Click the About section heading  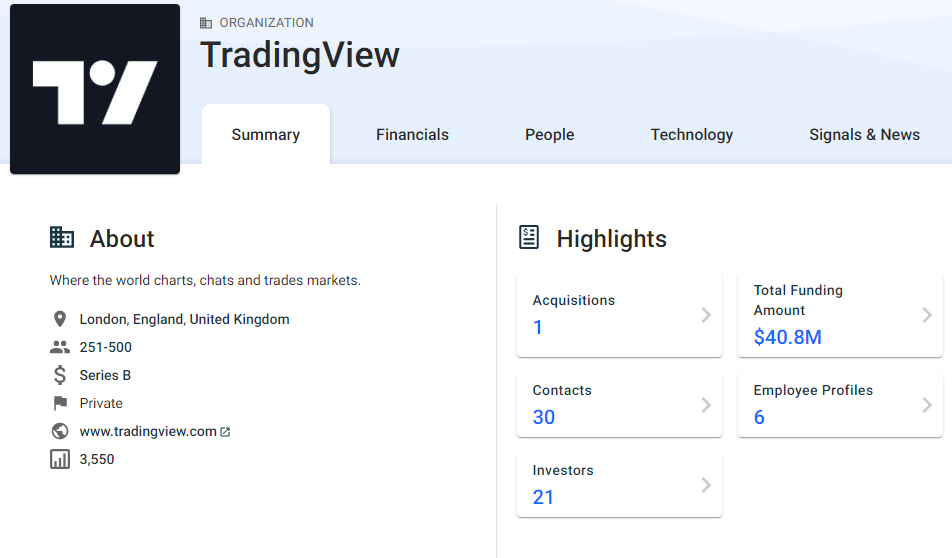(x=122, y=239)
